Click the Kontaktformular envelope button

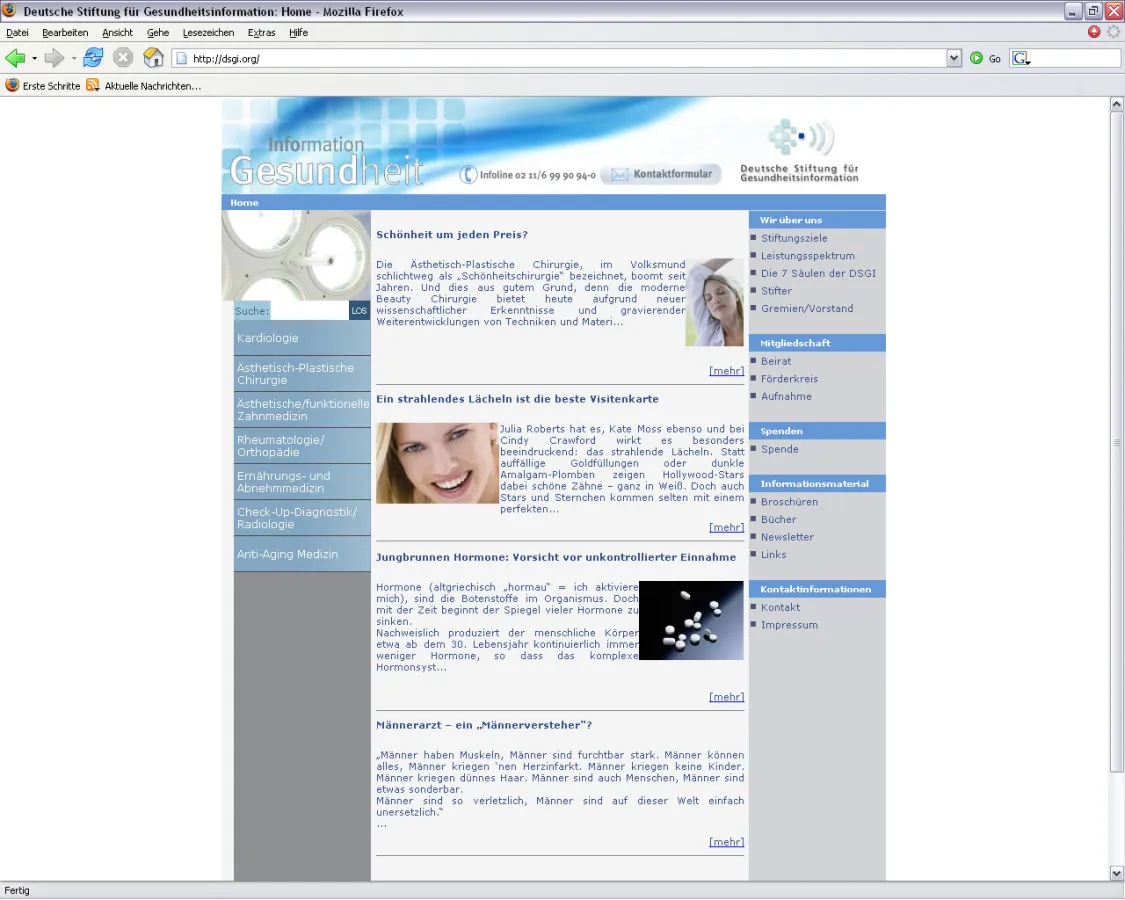point(661,175)
